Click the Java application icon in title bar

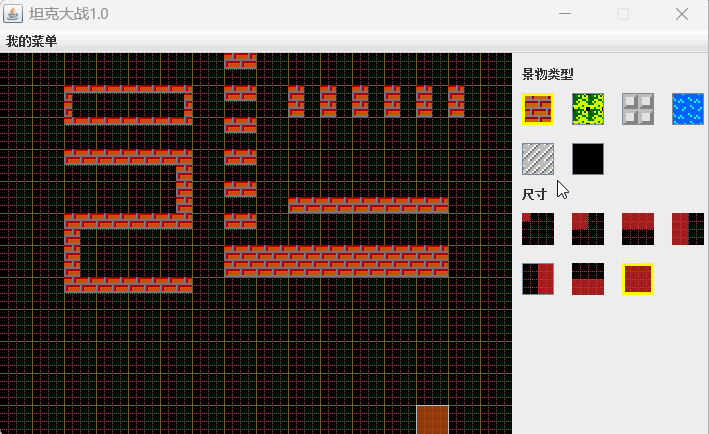13,14
